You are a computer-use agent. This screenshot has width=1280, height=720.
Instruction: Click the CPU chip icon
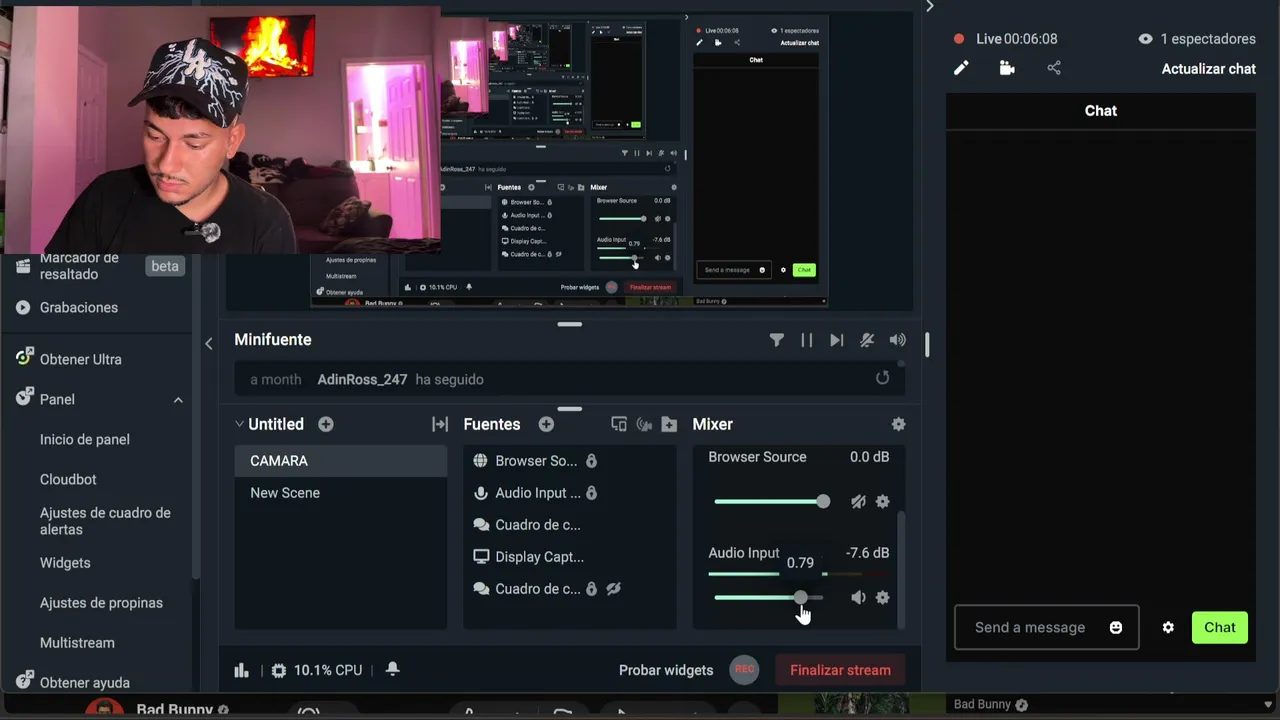(279, 670)
